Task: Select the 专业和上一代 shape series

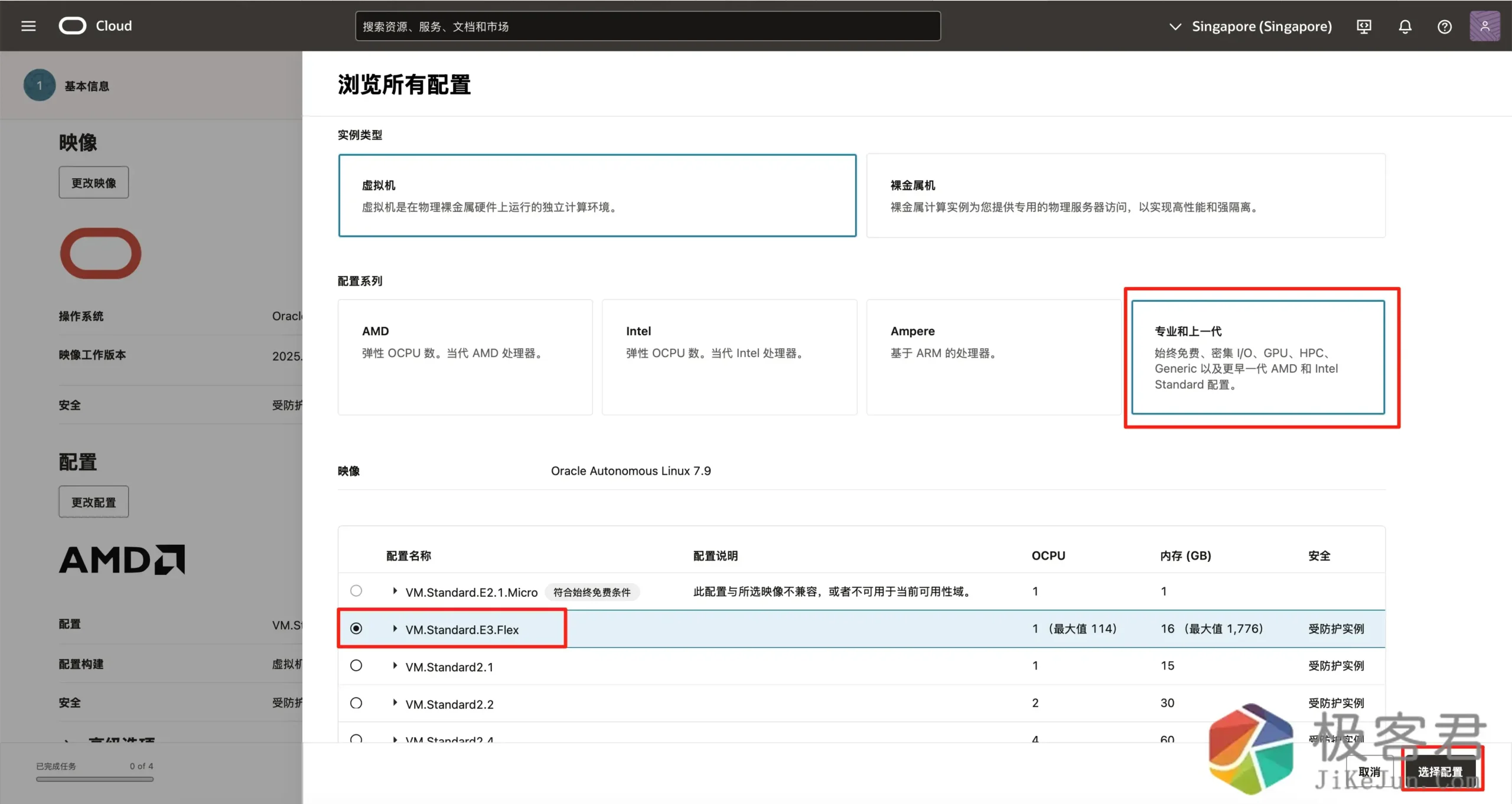Action: pos(1258,357)
